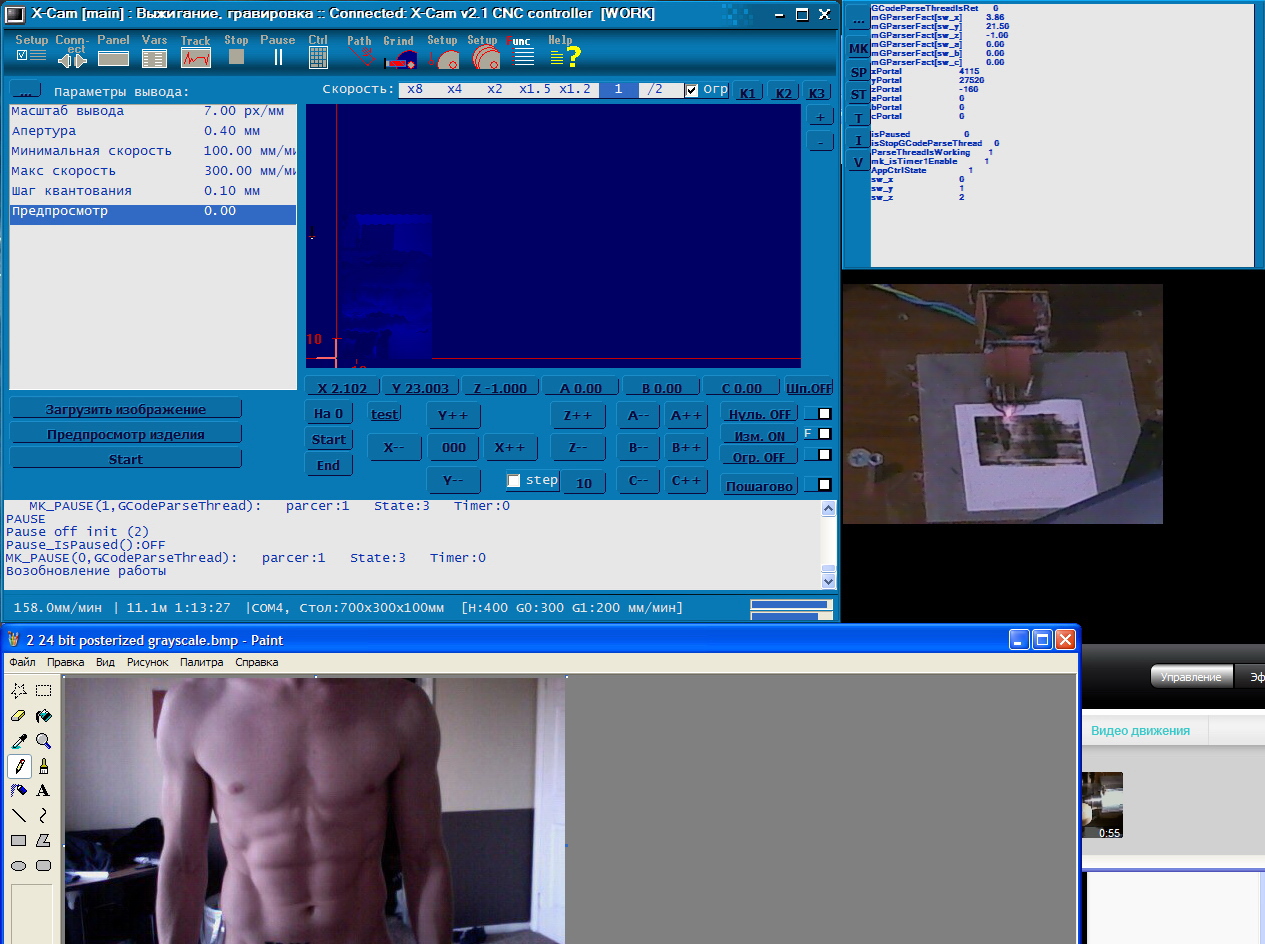1265x944 pixels.
Task: Click the Предпросмотр изделия button
Action: tap(126, 434)
